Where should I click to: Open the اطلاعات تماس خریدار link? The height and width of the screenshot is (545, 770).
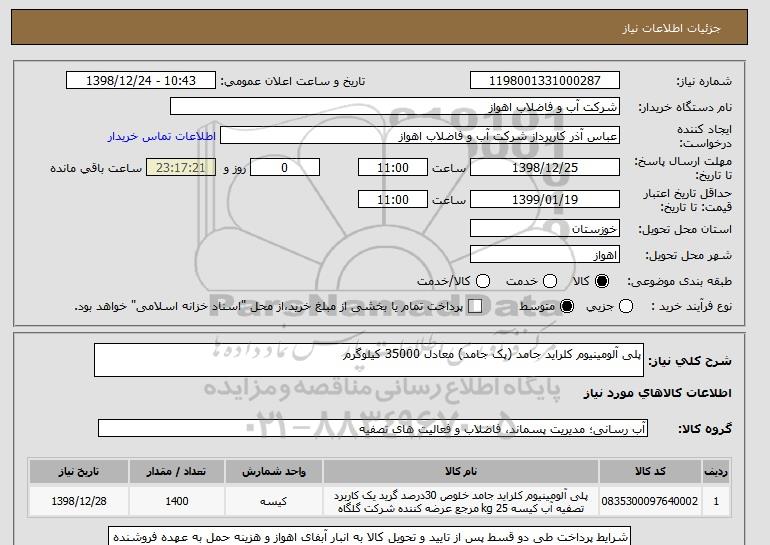point(162,136)
